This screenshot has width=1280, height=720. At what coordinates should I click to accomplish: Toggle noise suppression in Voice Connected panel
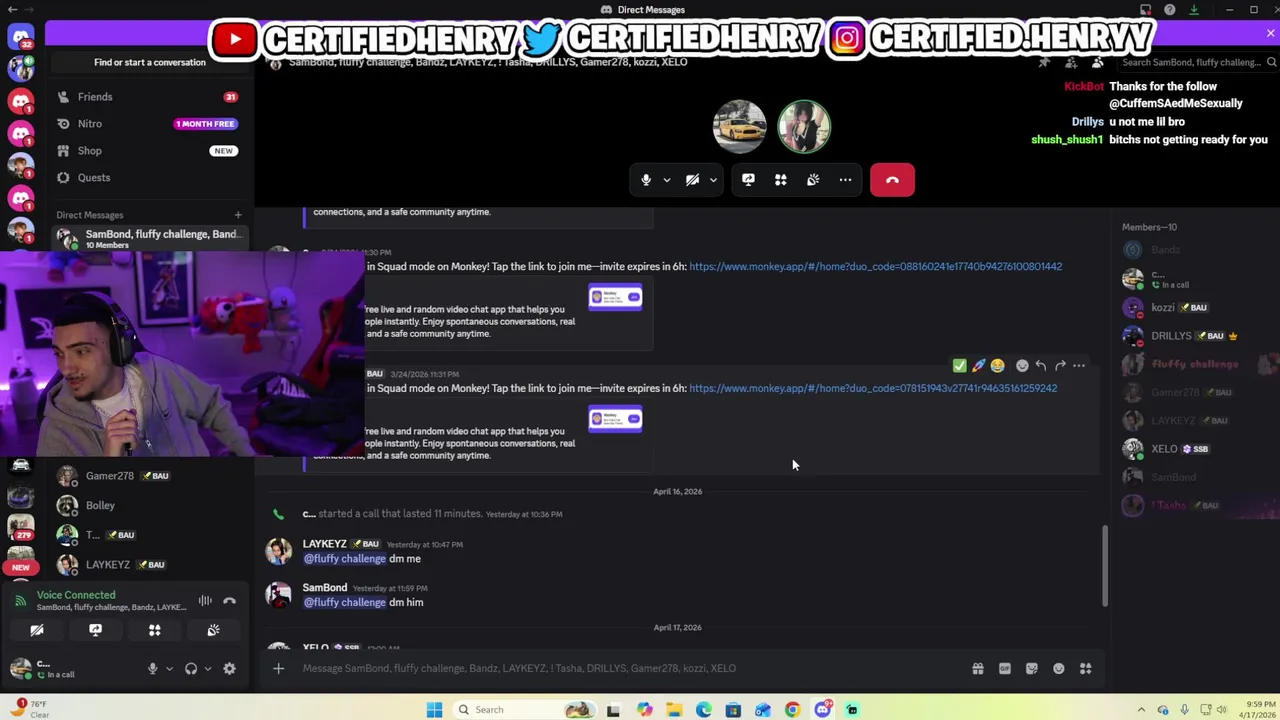pyautogui.click(x=205, y=601)
